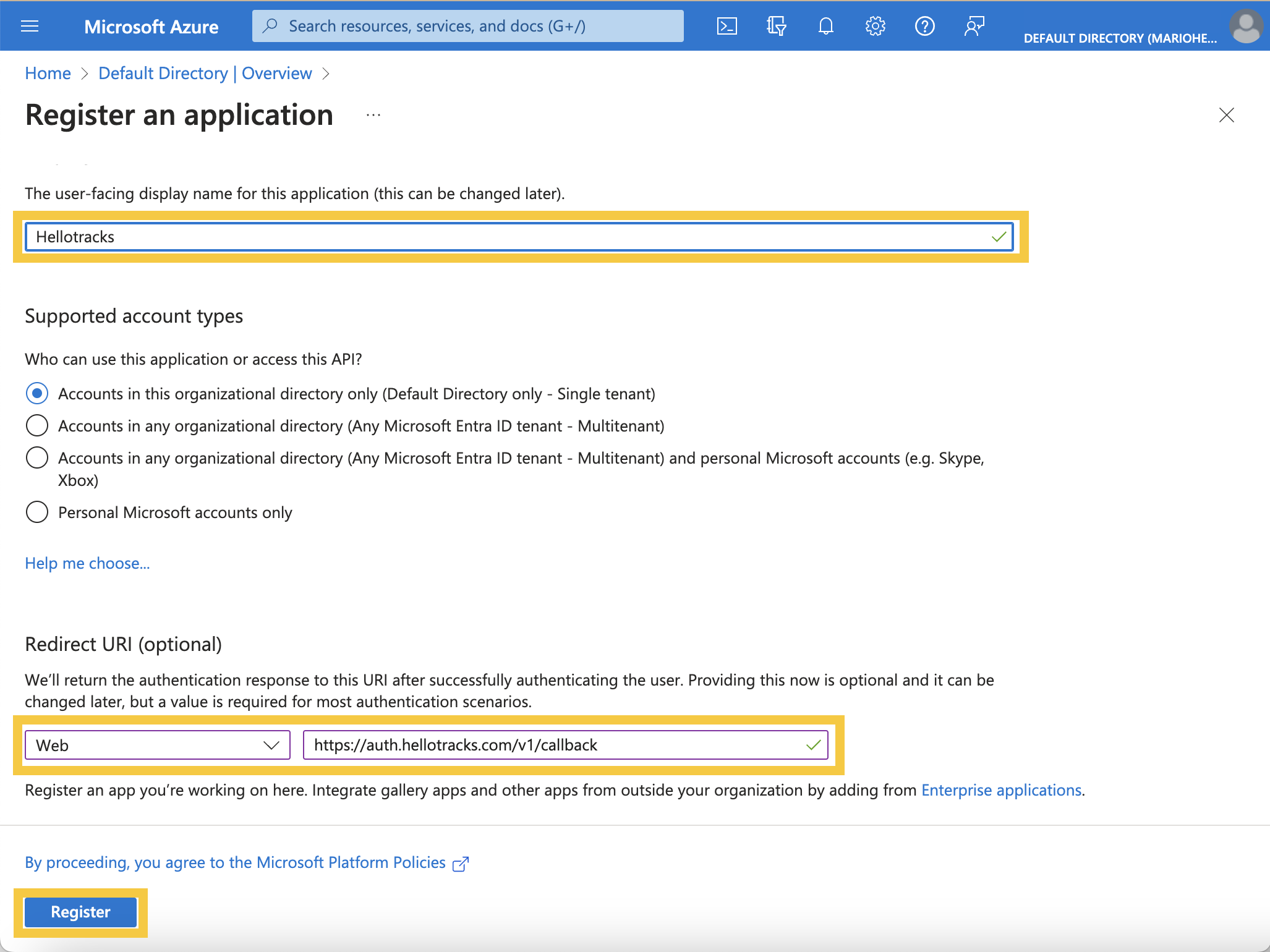
Task: Open Default Directory | Overview breadcrumb
Action: [205, 73]
